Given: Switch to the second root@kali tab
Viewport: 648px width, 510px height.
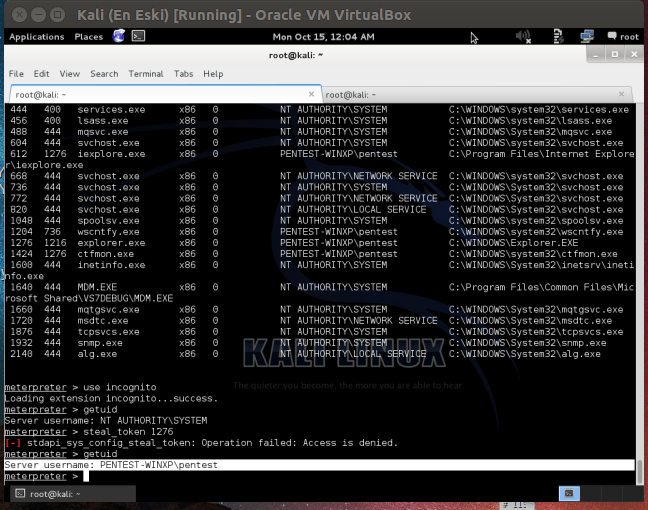Looking at the screenshot, I should pos(477,95).
